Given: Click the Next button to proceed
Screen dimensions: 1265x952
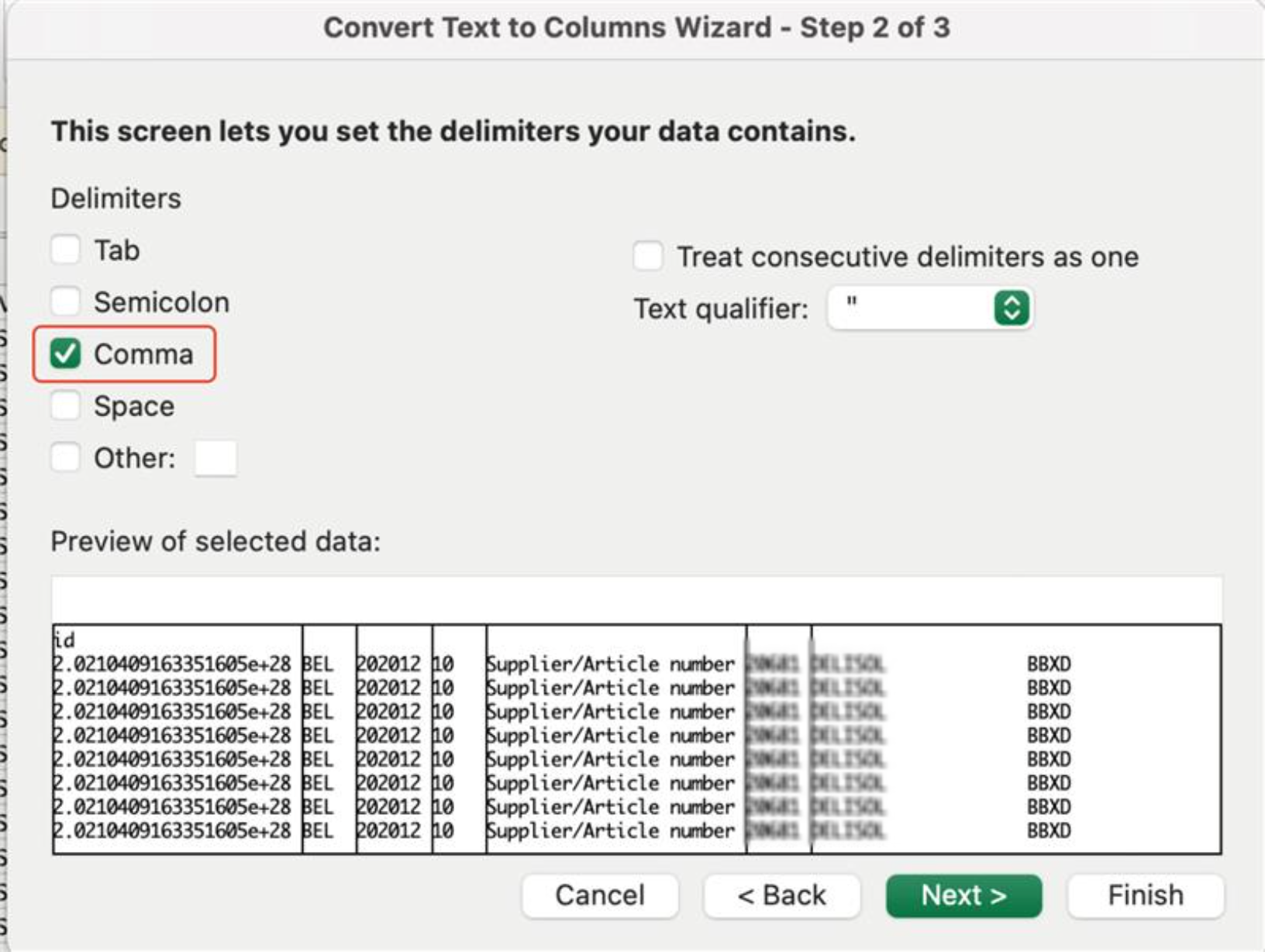Looking at the screenshot, I should tap(963, 895).
